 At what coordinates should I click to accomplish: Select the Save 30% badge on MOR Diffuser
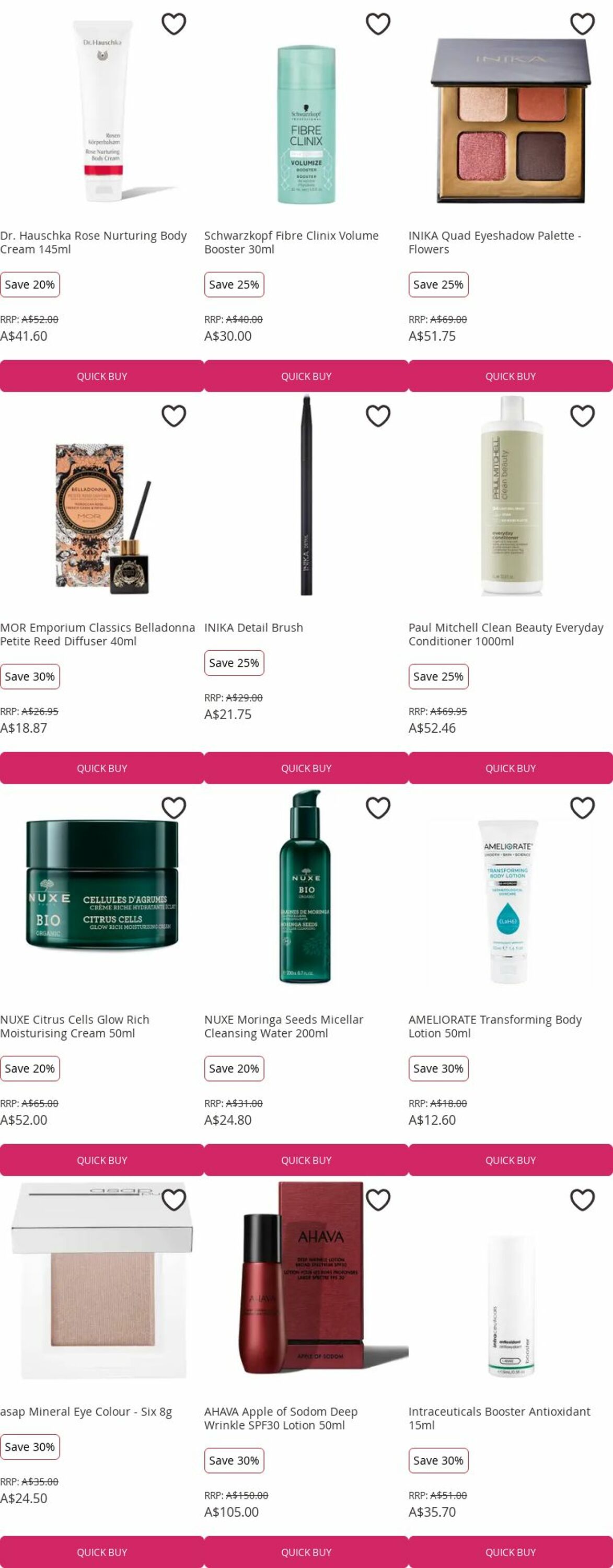[30, 676]
